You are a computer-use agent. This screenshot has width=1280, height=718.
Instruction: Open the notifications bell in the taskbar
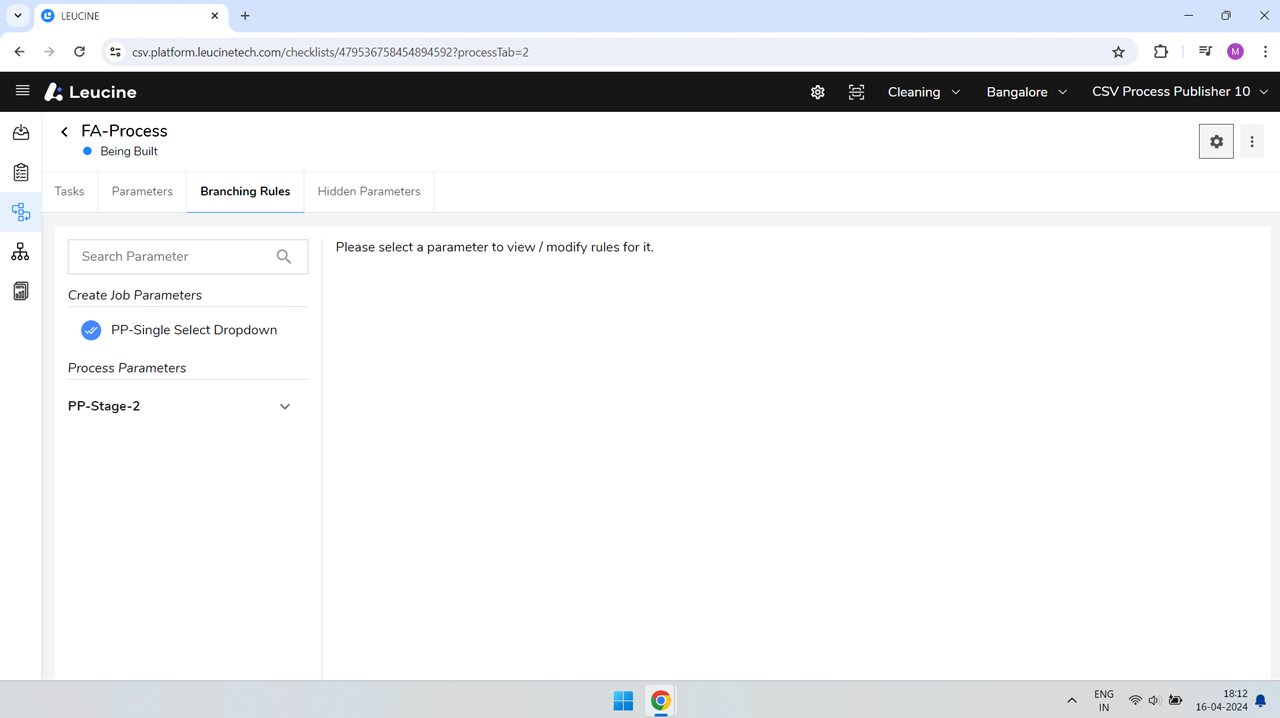click(x=1261, y=701)
